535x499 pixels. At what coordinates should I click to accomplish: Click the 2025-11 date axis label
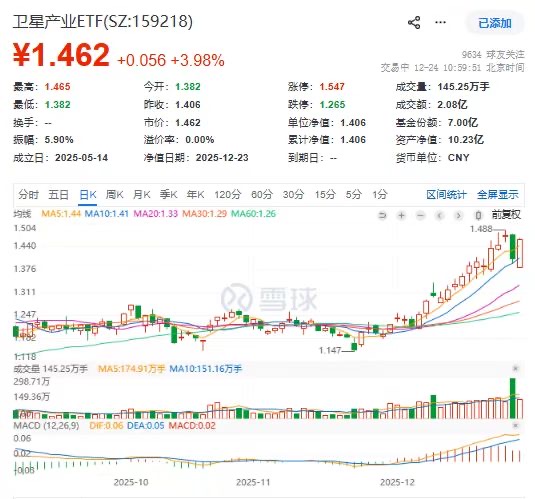click(x=253, y=482)
